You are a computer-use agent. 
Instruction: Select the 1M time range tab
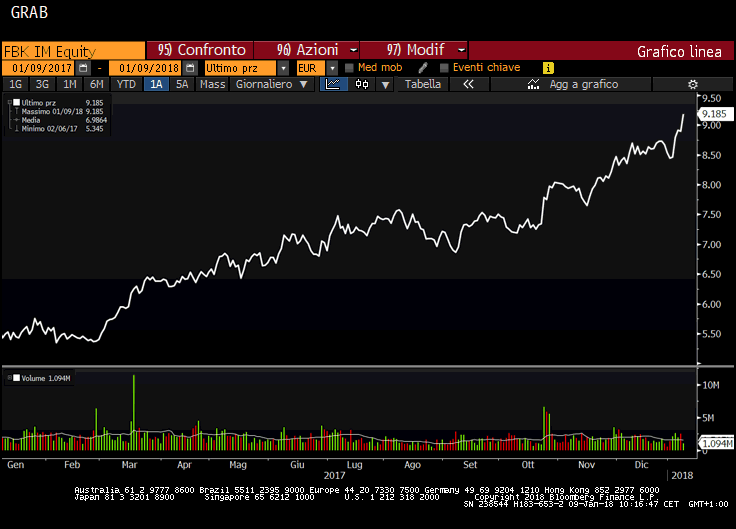click(x=69, y=84)
